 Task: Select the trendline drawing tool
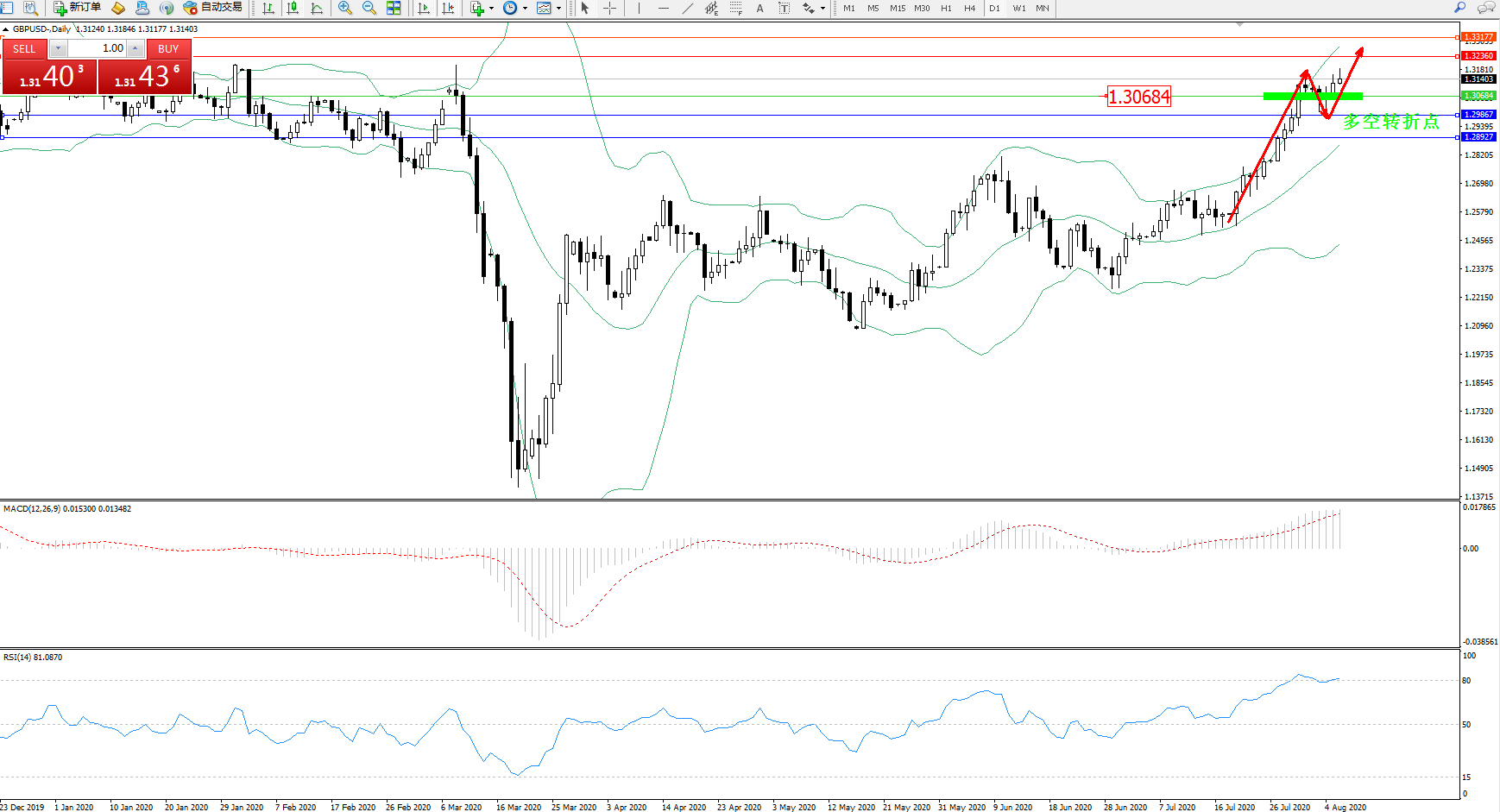[x=687, y=8]
